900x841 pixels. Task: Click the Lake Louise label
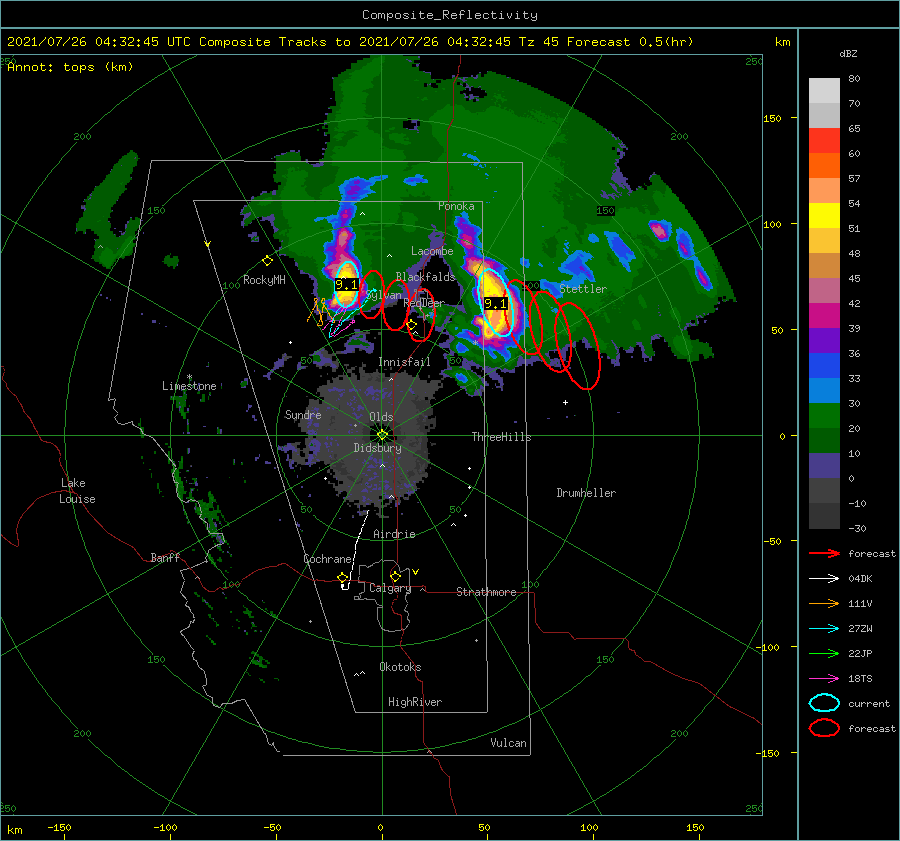point(77,491)
